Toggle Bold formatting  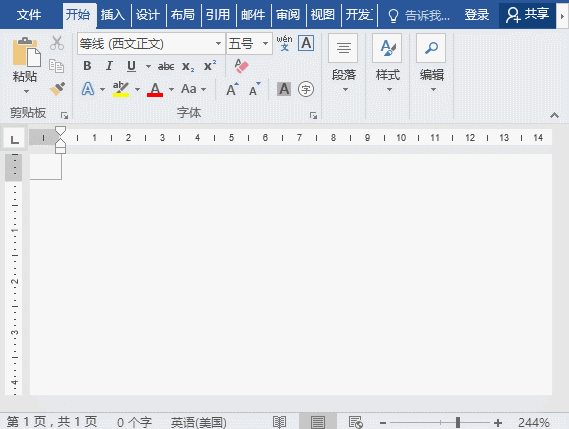(87, 66)
